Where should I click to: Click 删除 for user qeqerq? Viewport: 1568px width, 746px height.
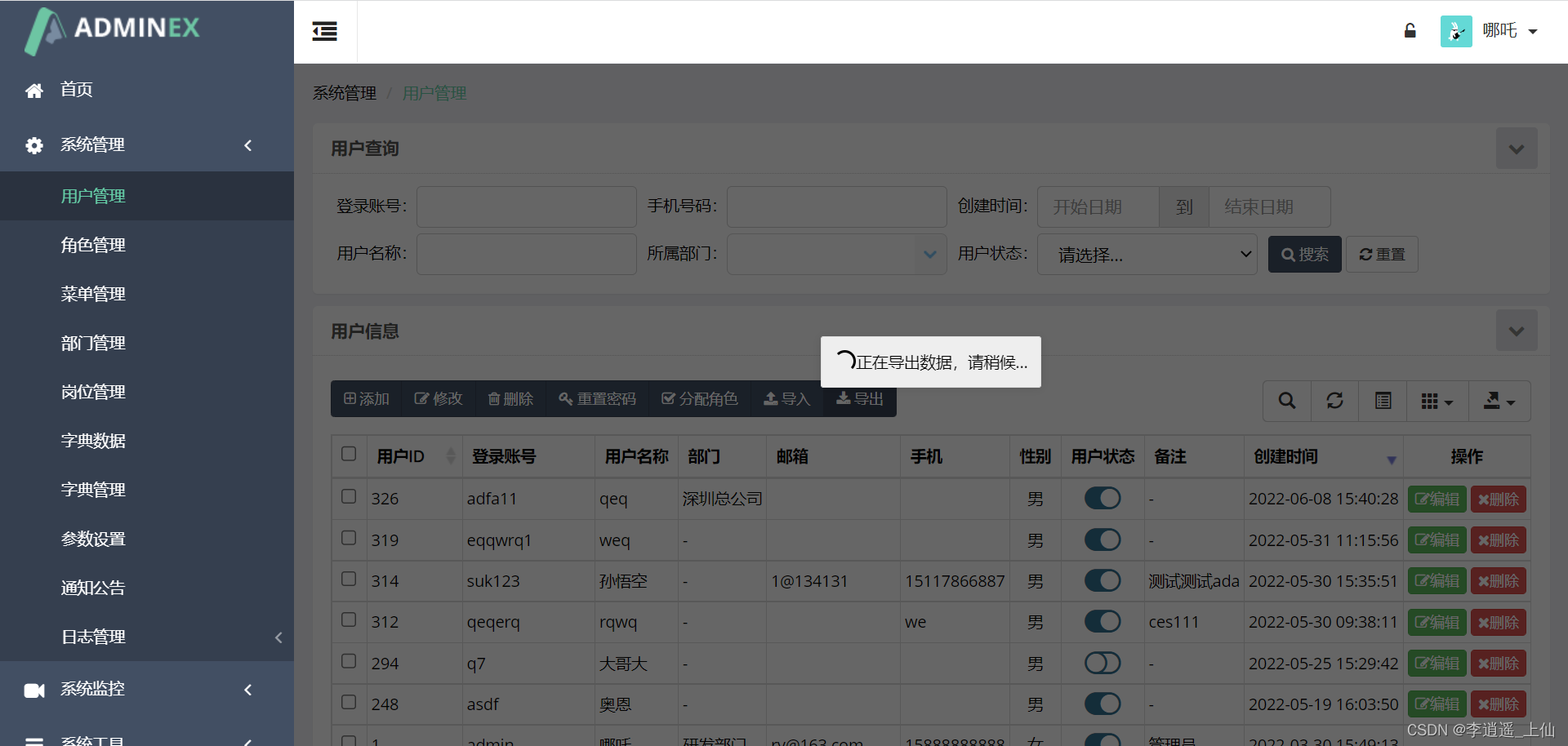point(1499,623)
